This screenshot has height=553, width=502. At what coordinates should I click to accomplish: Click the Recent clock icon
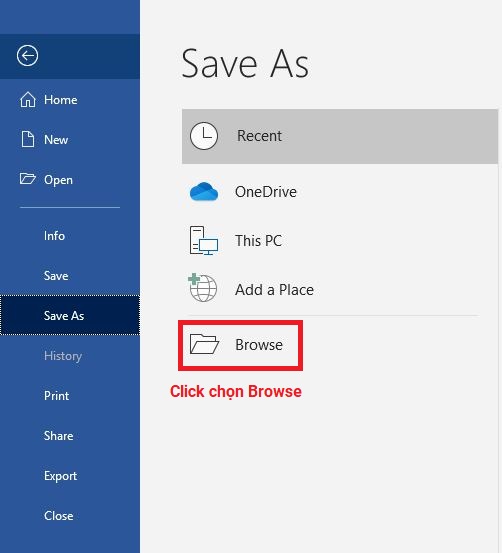204,136
